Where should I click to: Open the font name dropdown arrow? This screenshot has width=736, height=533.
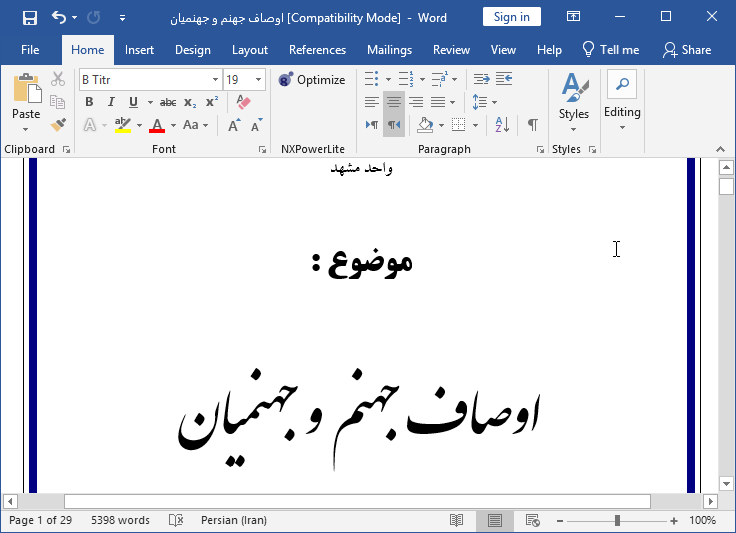coord(215,80)
